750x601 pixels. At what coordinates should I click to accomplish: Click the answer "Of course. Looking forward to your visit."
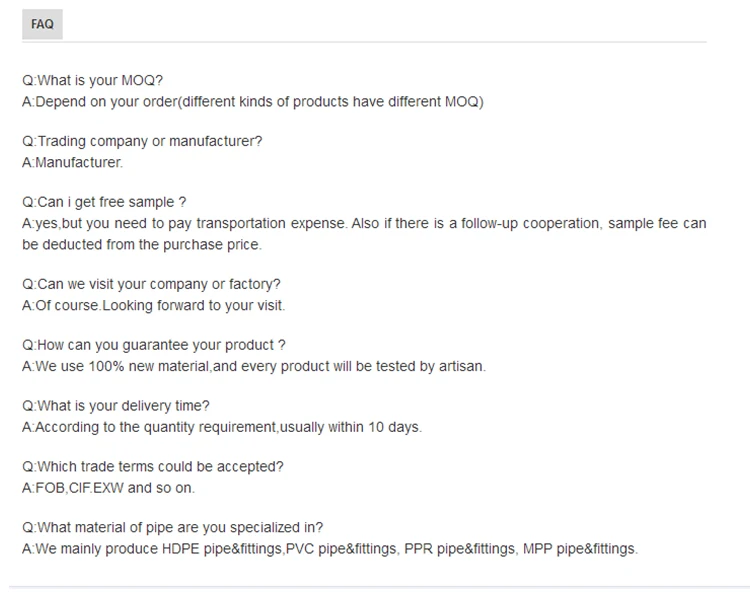click(153, 306)
